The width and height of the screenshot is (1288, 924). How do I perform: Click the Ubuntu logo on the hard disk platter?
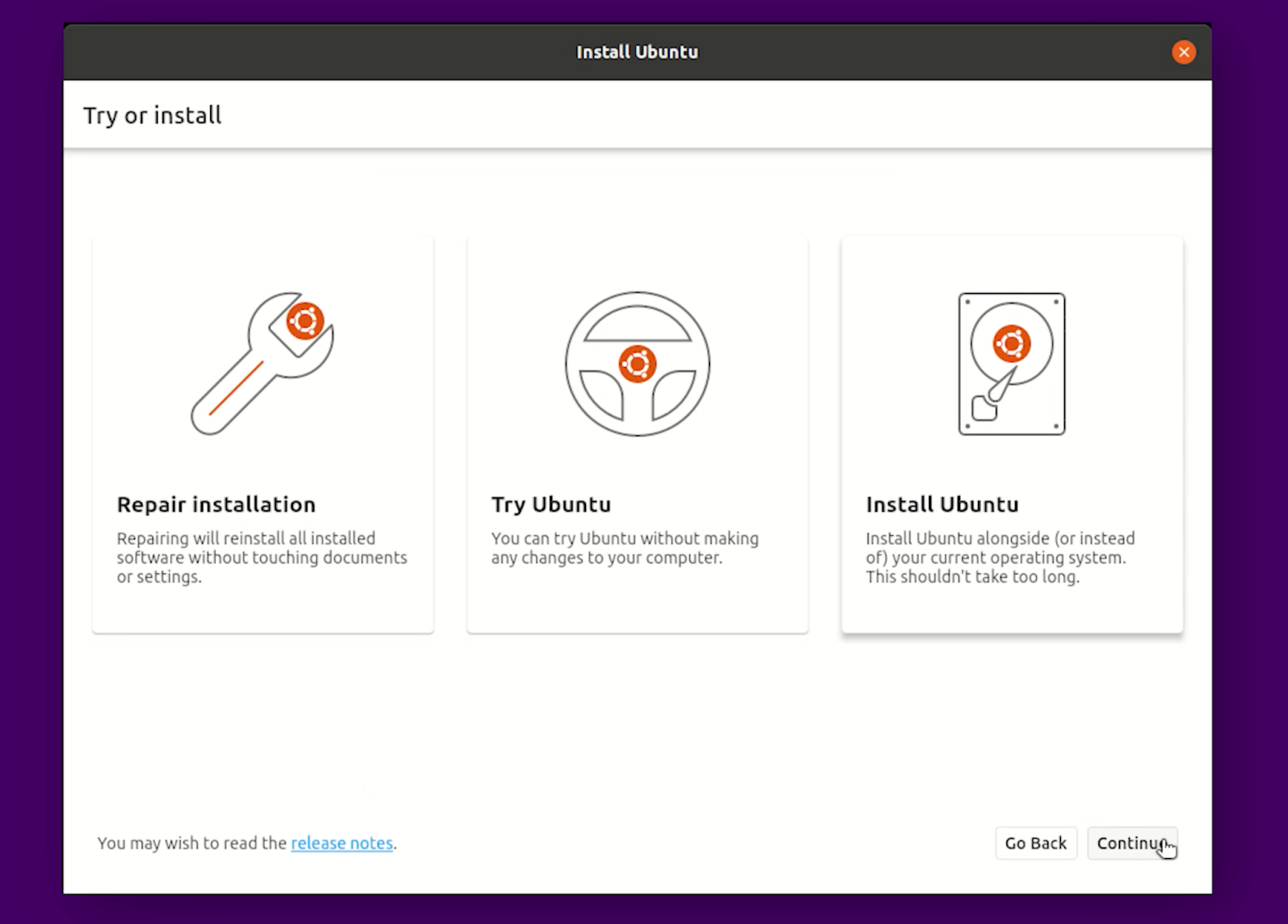click(1011, 343)
